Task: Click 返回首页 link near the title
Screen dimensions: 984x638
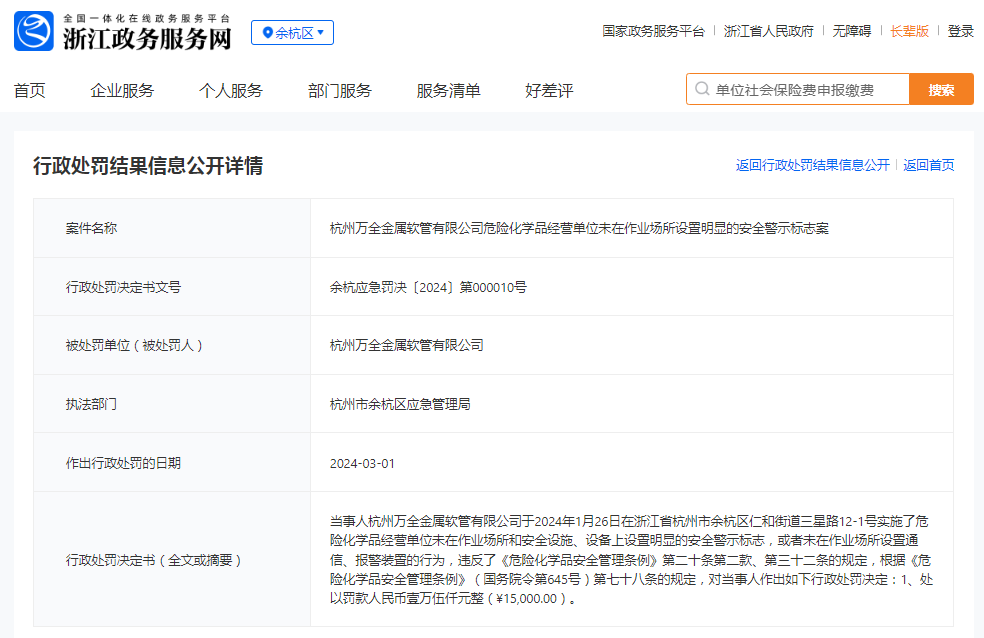Action: point(929,165)
